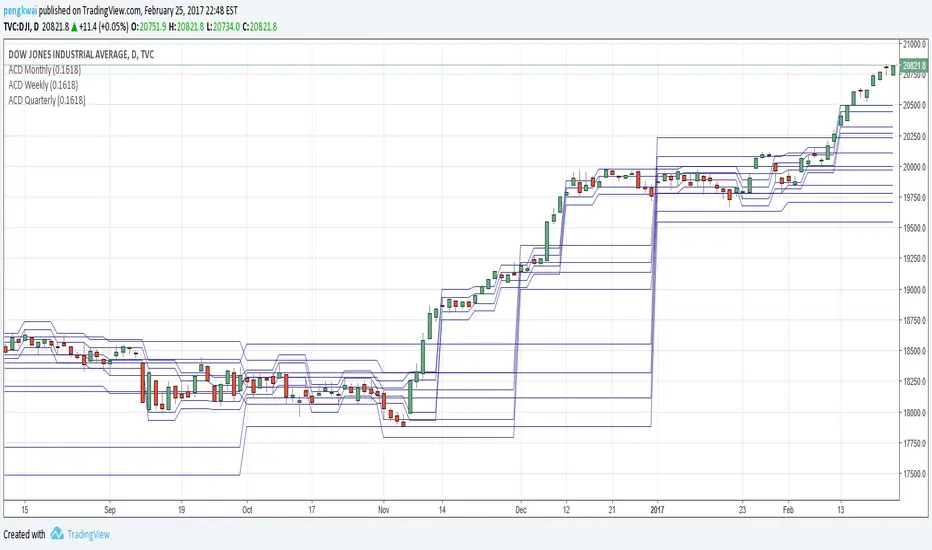Viewport: 932px width, 550px height.
Task: Click the 18250.0 price axis label
Action: (914, 382)
